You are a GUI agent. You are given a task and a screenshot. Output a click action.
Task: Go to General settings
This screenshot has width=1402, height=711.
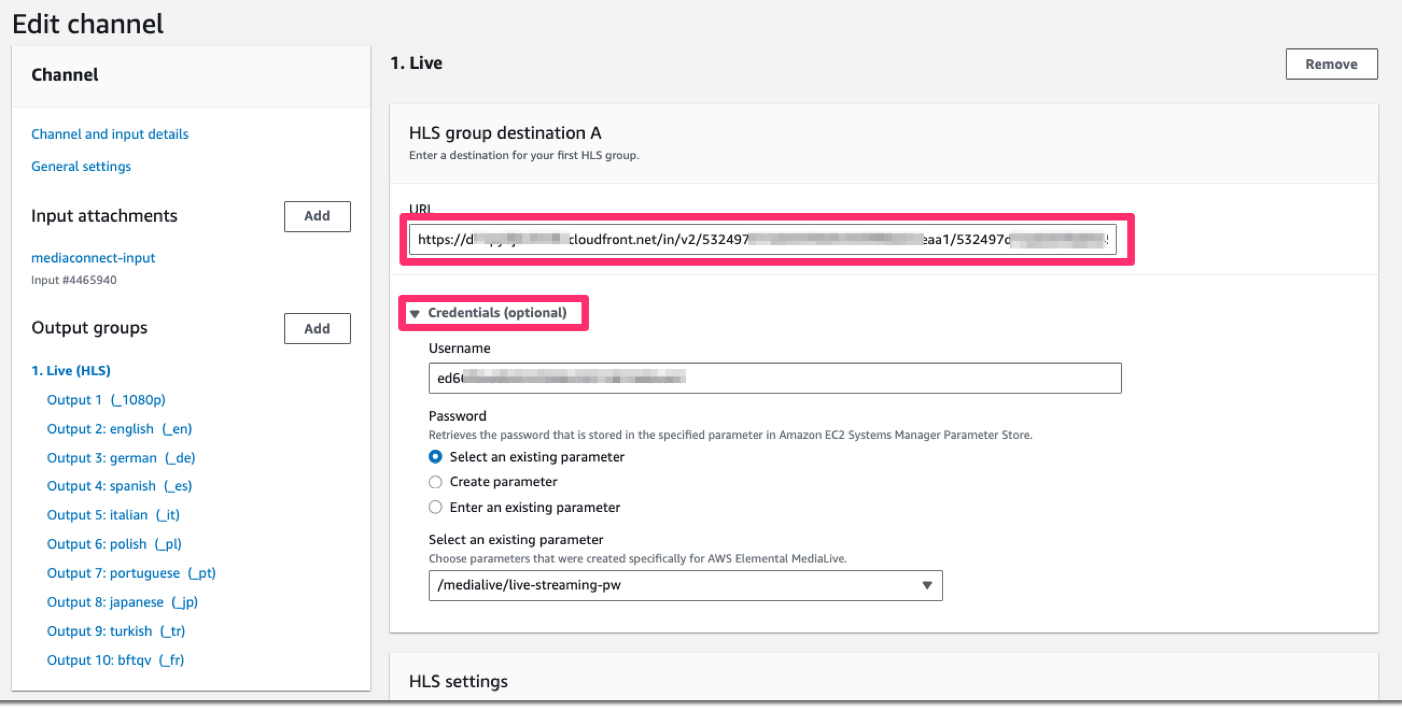coord(81,167)
